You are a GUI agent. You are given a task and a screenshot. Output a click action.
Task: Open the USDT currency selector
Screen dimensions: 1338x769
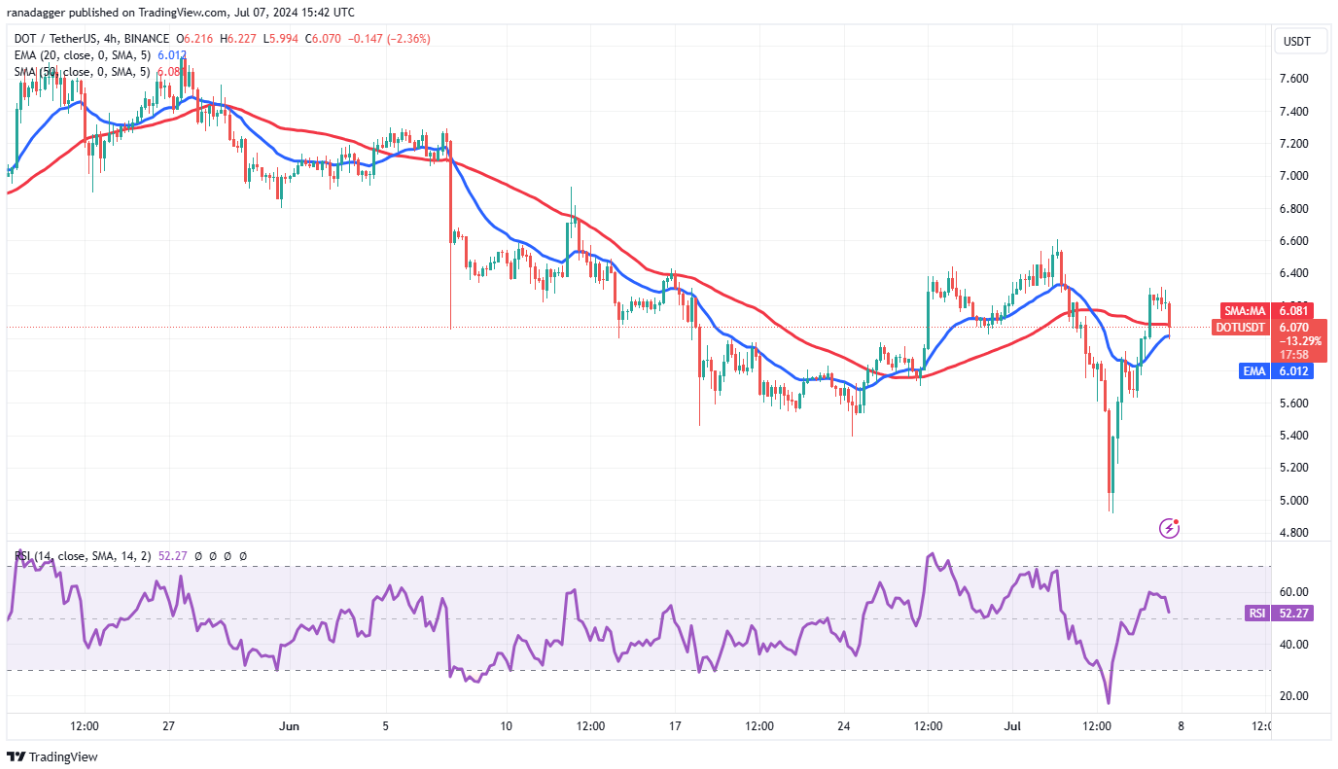[1296, 42]
